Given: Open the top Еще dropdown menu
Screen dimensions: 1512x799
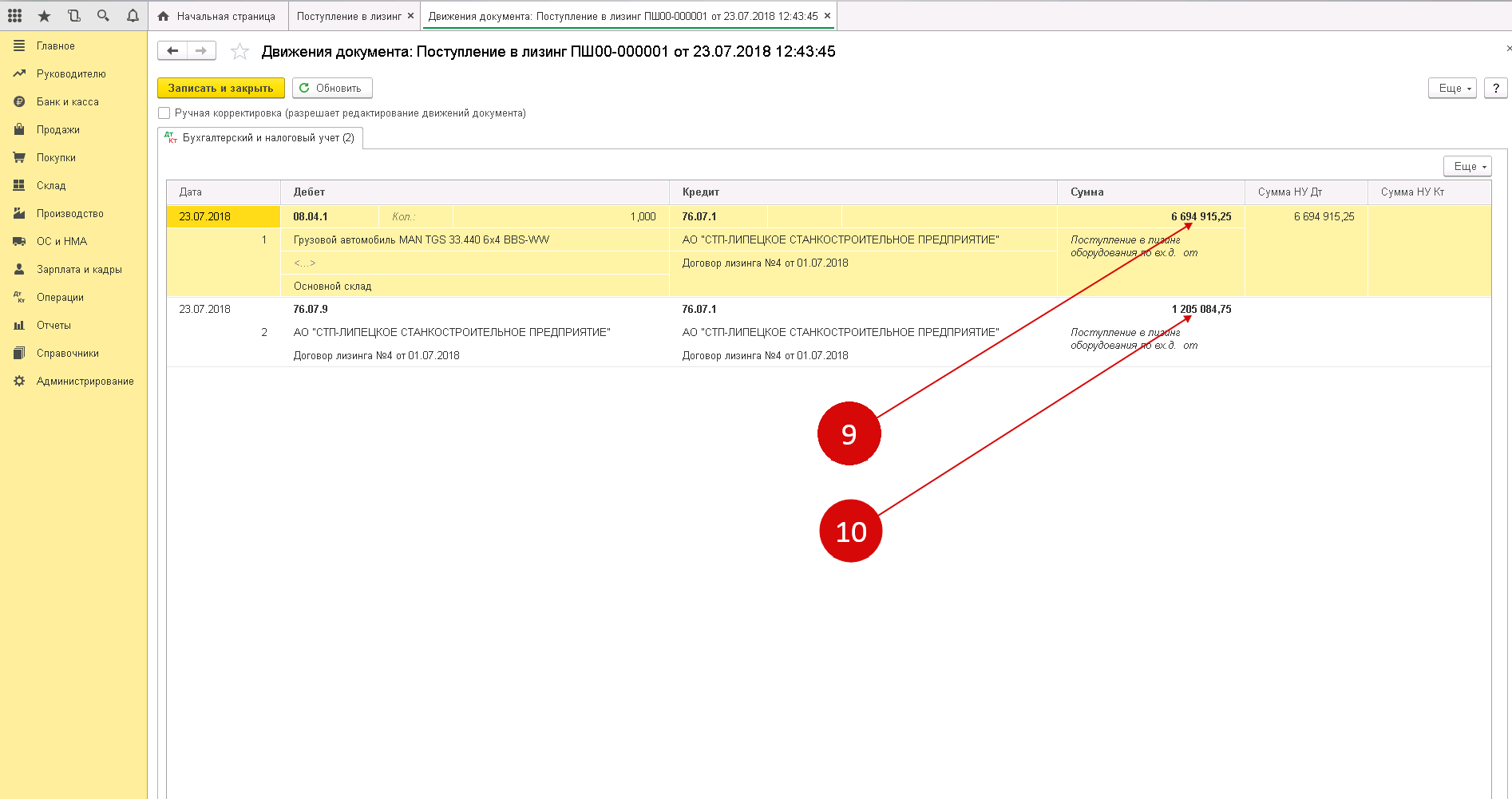Looking at the screenshot, I should pyautogui.click(x=1452, y=88).
